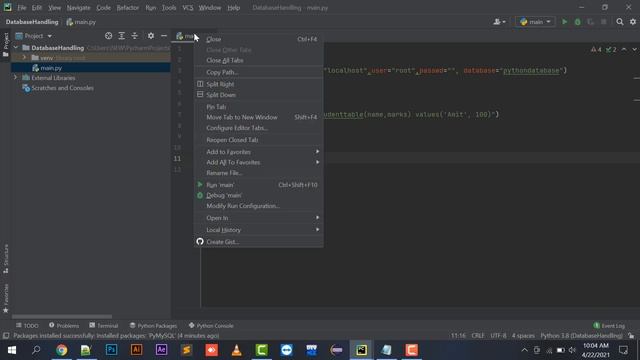Click the warnings count indicator in editor

tap(596, 49)
